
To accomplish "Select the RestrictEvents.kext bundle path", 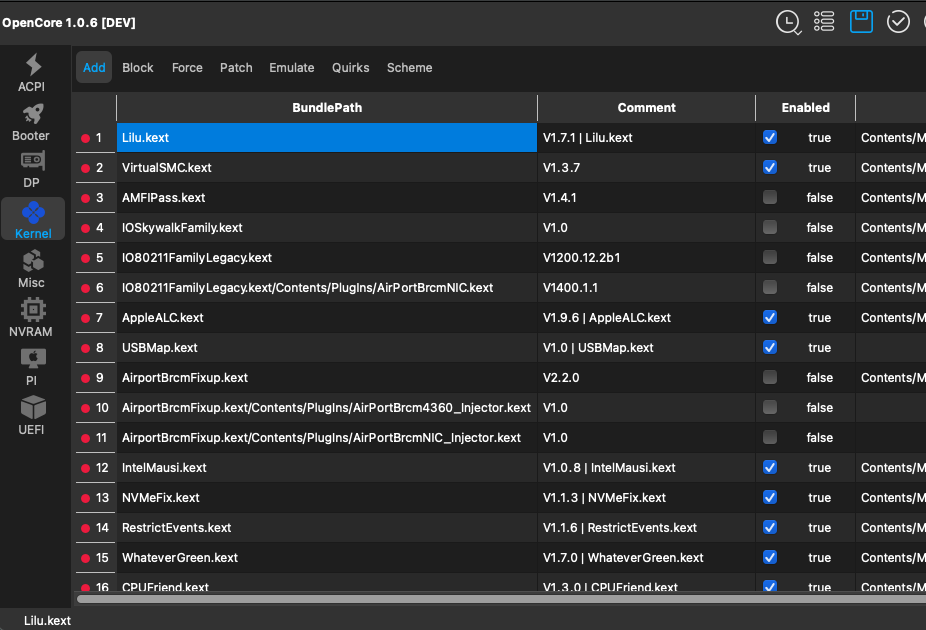I will pyautogui.click(x=327, y=528).
